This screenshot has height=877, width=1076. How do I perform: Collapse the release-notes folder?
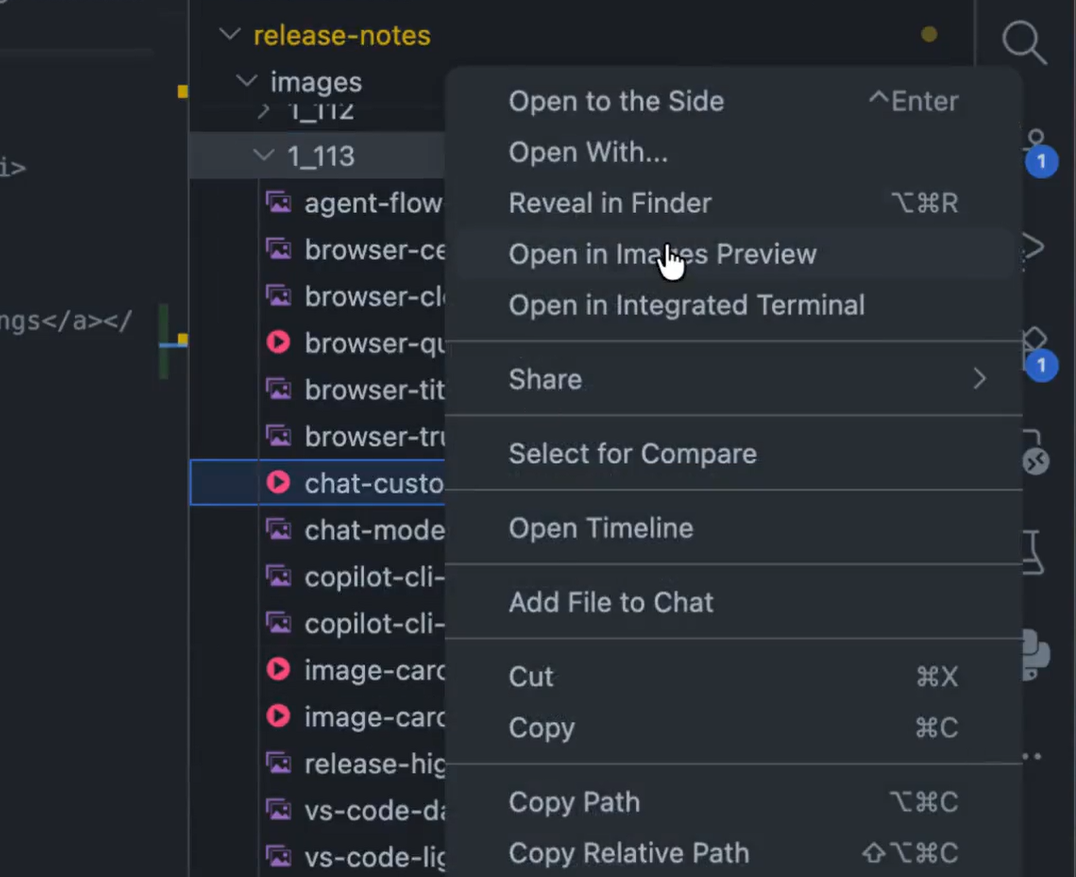pyautogui.click(x=230, y=36)
